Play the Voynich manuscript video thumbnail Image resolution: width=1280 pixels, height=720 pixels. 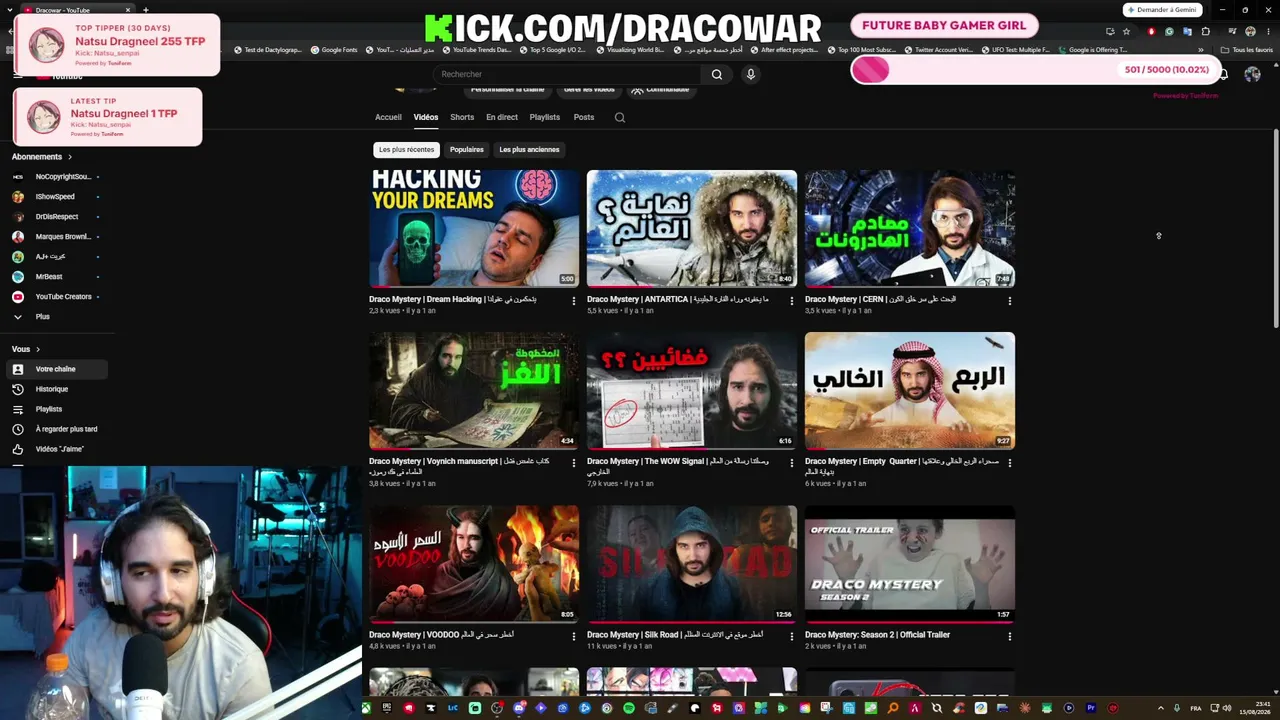474,391
